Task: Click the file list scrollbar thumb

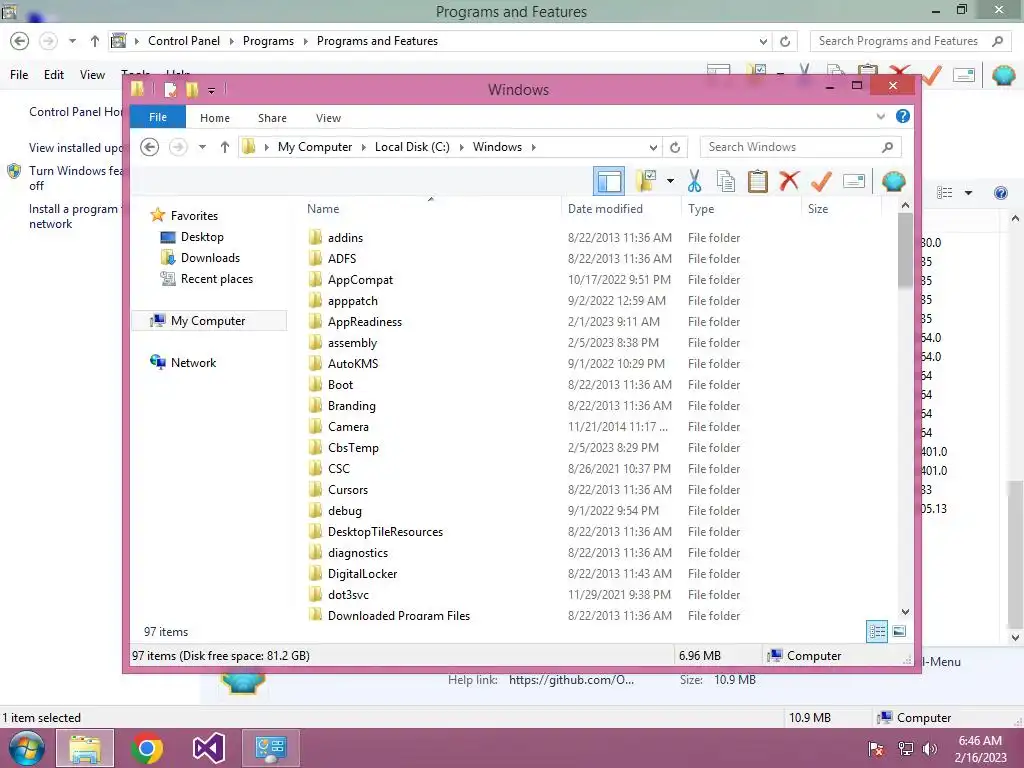Action: click(x=905, y=251)
